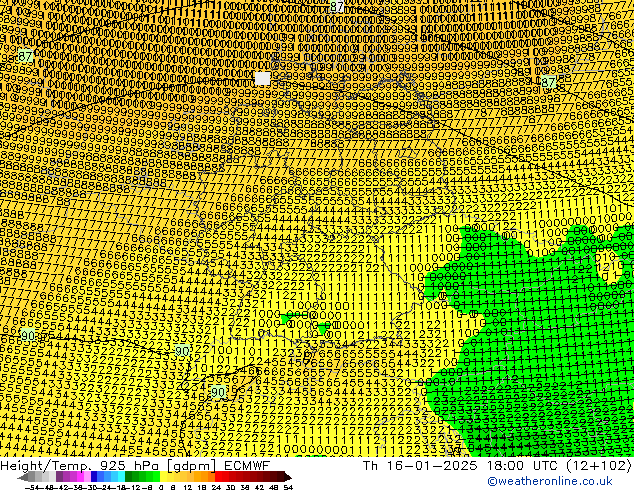Click the Height/Temp. 925 hPa ECMWF title
Viewport: 634px width, 490px height.
pyautogui.click(x=135, y=465)
